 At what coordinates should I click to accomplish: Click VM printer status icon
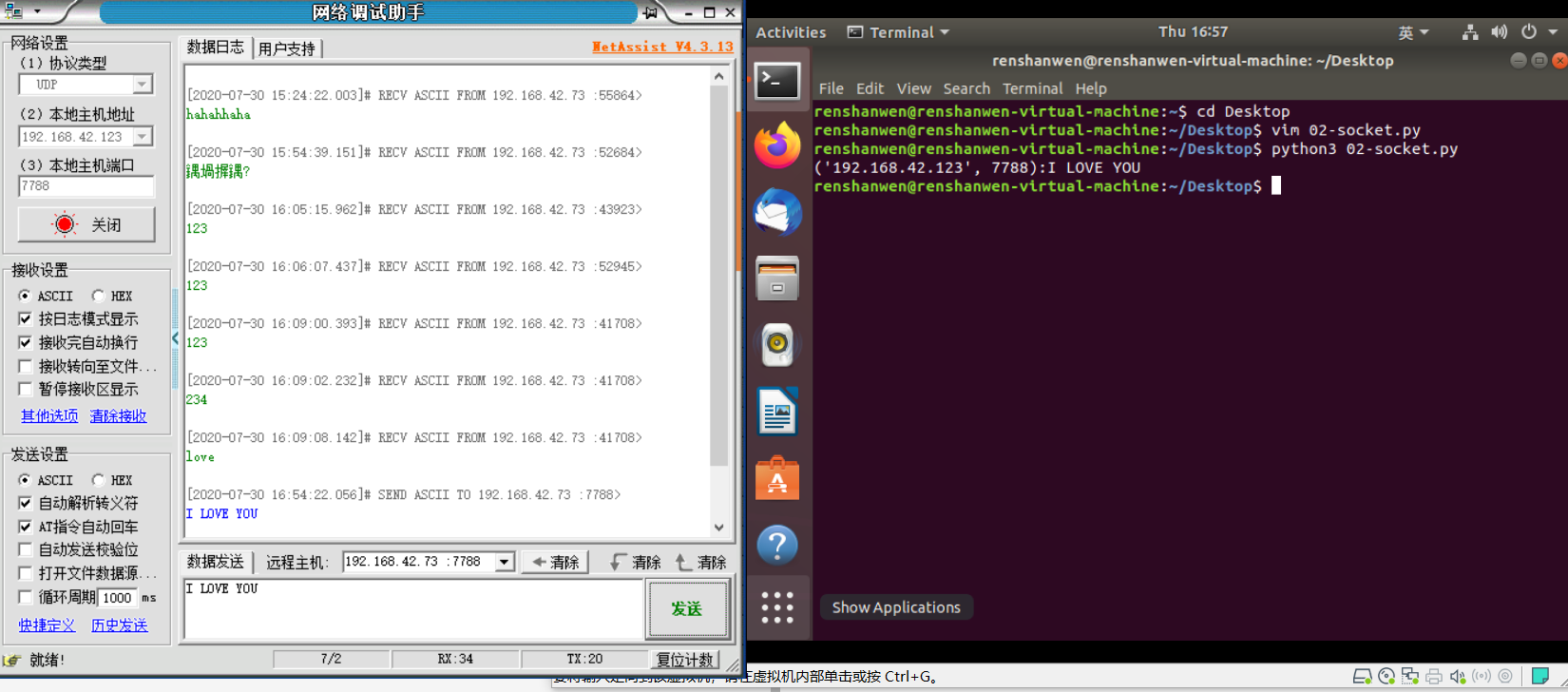pyautogui.click(x=1434, y=677)
